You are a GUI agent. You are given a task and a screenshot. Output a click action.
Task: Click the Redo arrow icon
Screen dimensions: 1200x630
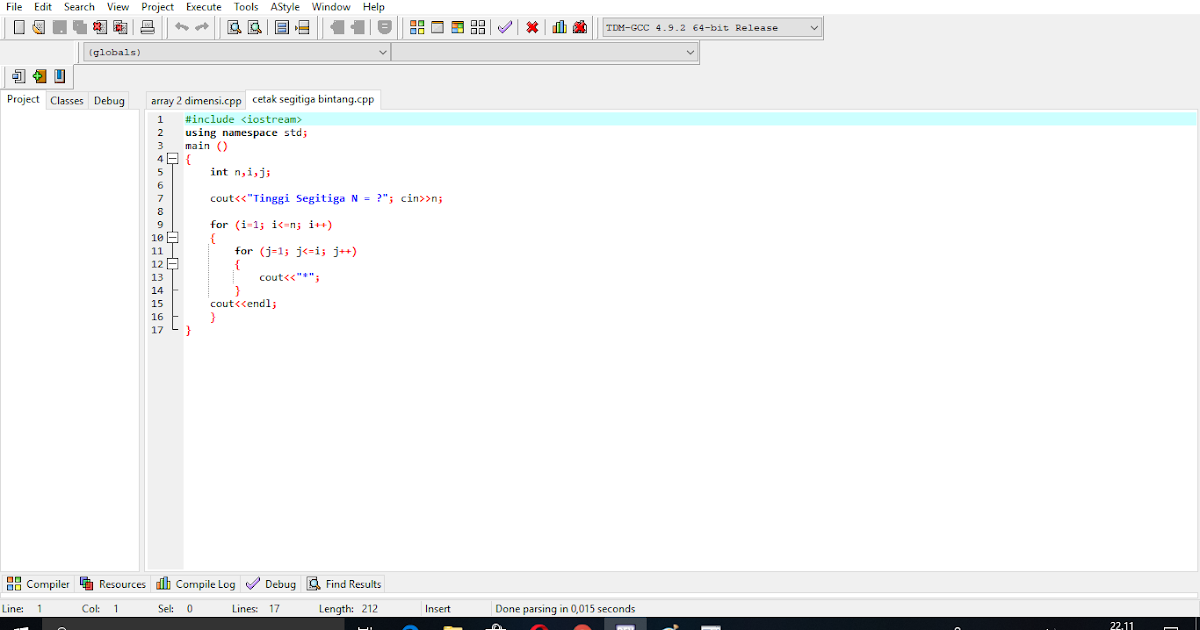202,27
